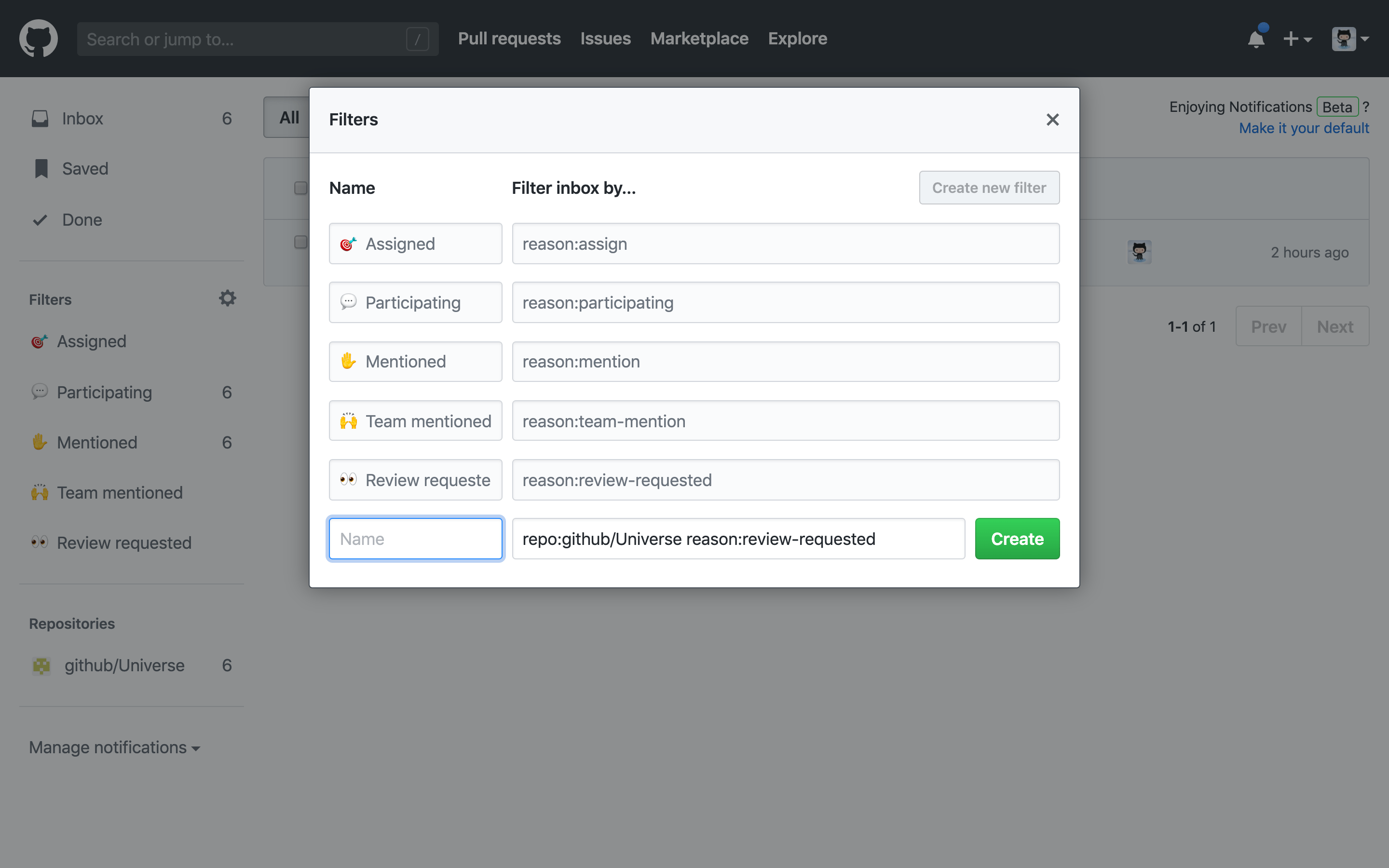The width and height of the screenshot is (1389, 868).
Task: Open the plus create dropdown
Action: 1298,38
